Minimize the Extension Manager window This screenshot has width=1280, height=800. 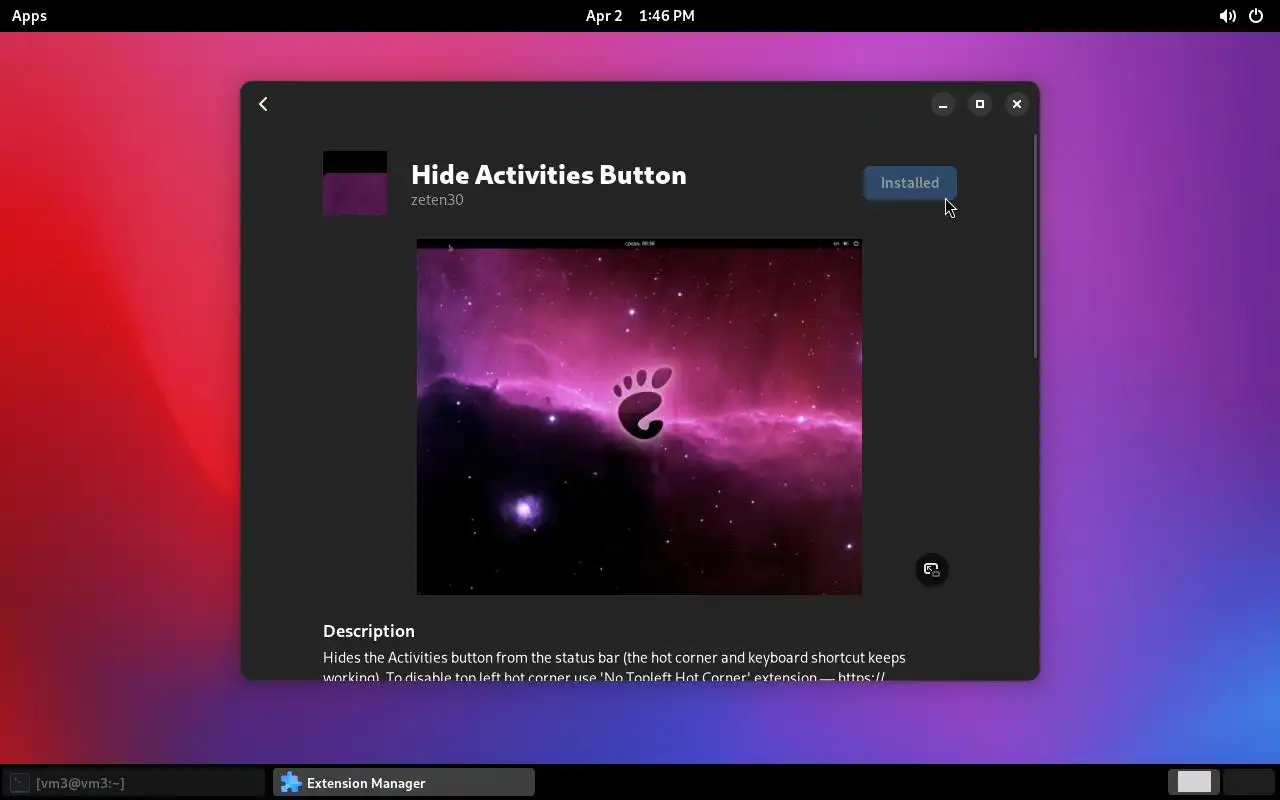coord(943,104)
